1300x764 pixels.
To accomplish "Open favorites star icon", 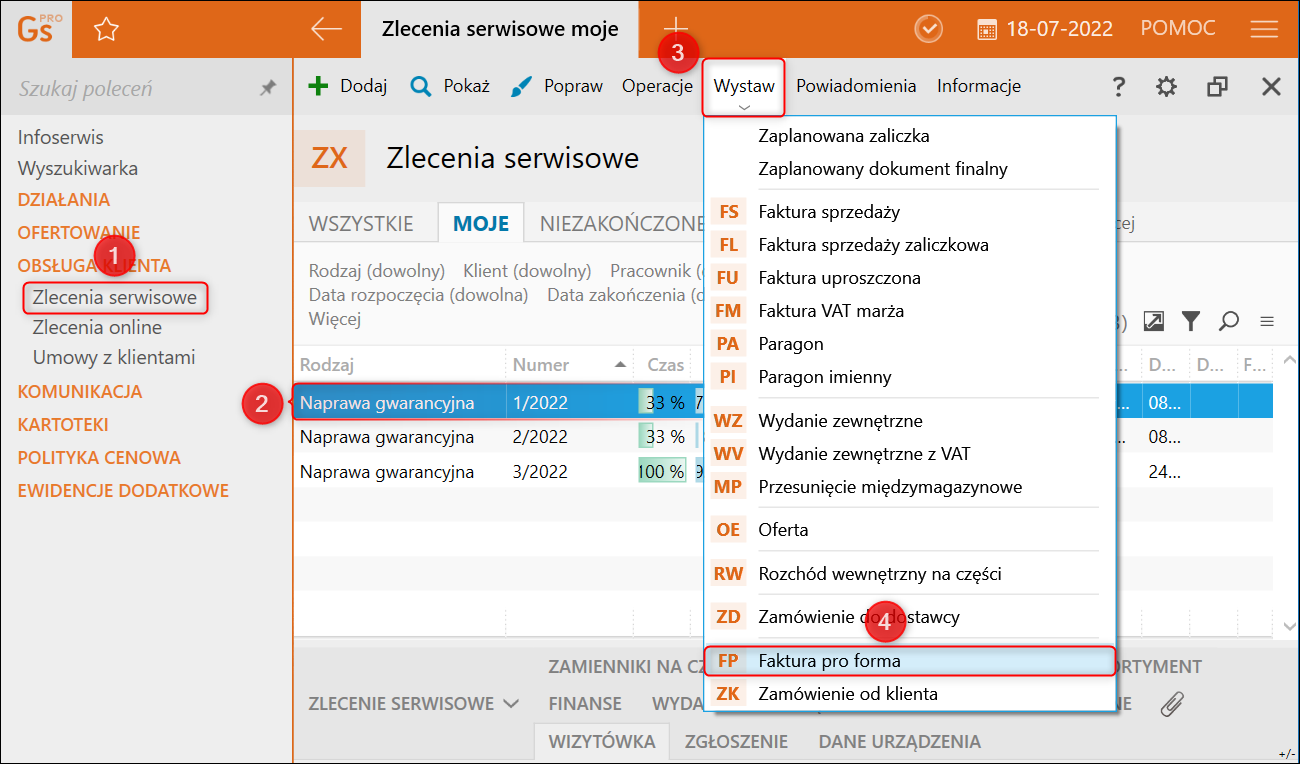I will click(x=106, y=30).
